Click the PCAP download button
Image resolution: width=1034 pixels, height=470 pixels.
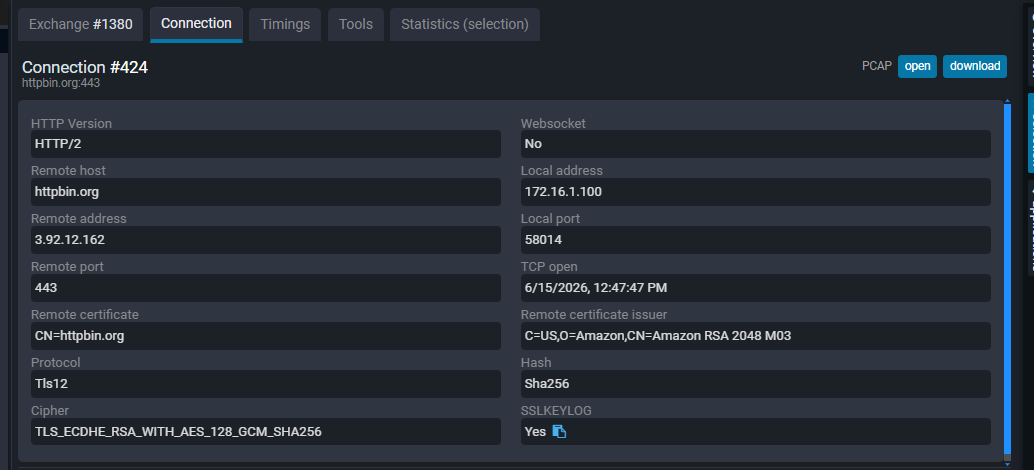[x=975, y=66]
